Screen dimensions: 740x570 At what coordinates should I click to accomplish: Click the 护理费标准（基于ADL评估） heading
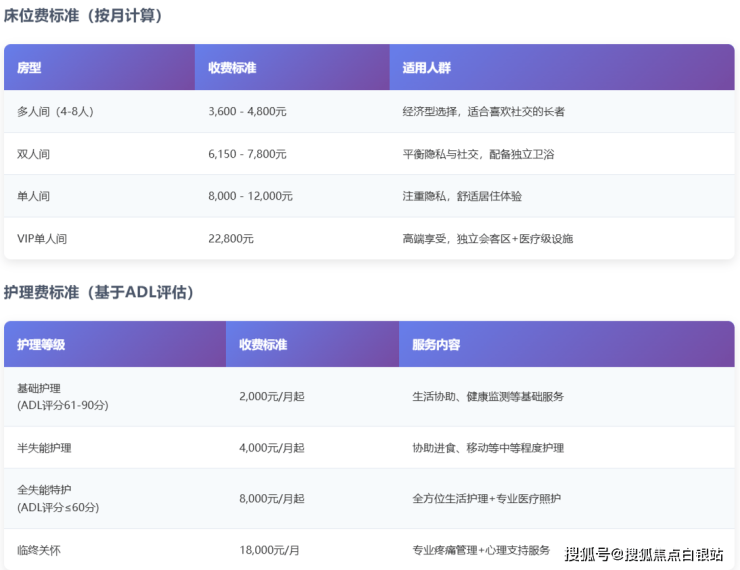coord(99,292)
